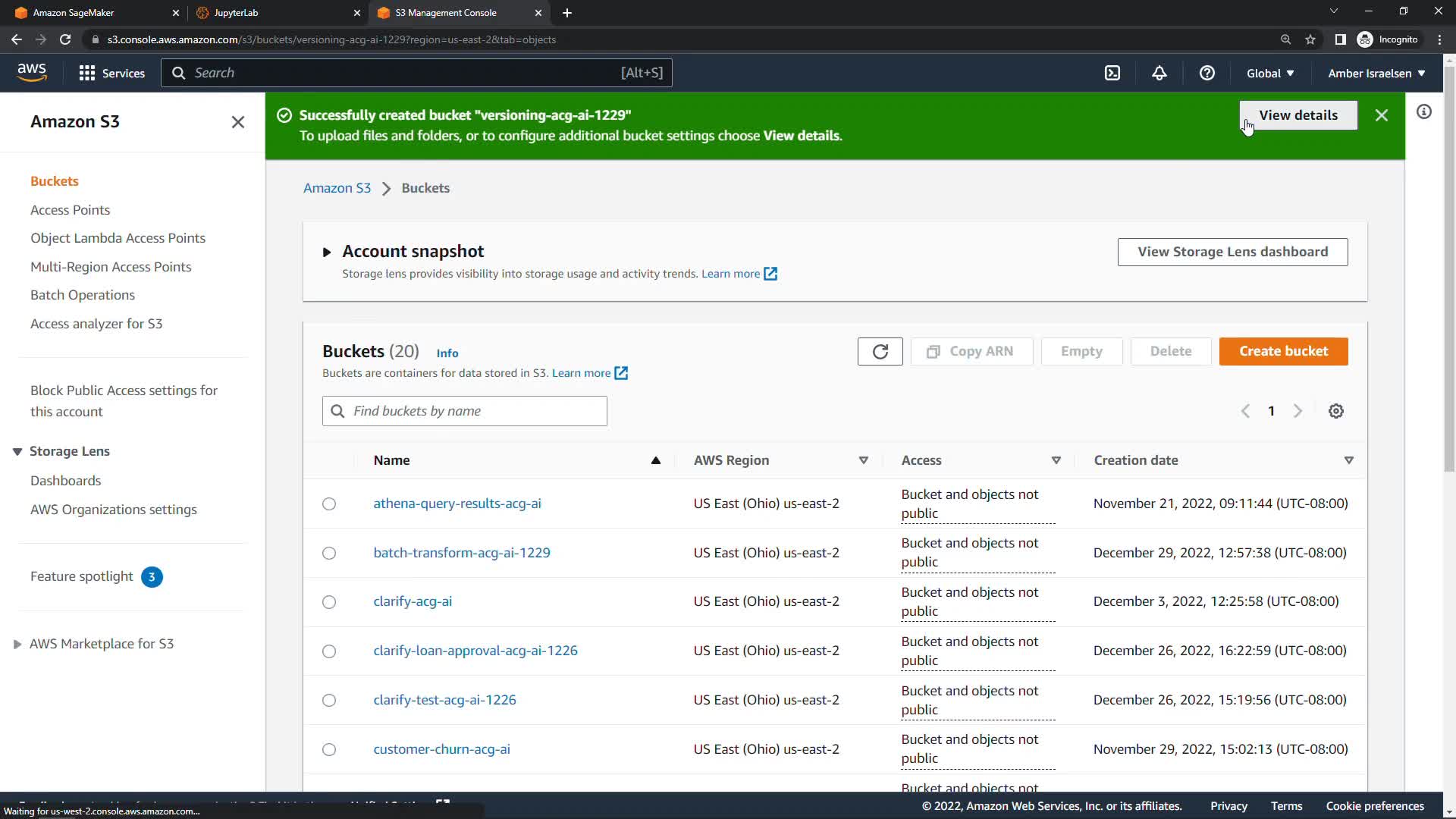Click the Create bucket button
The width and height of the screenshot is (1456, 819).
tap(1283, 352)
